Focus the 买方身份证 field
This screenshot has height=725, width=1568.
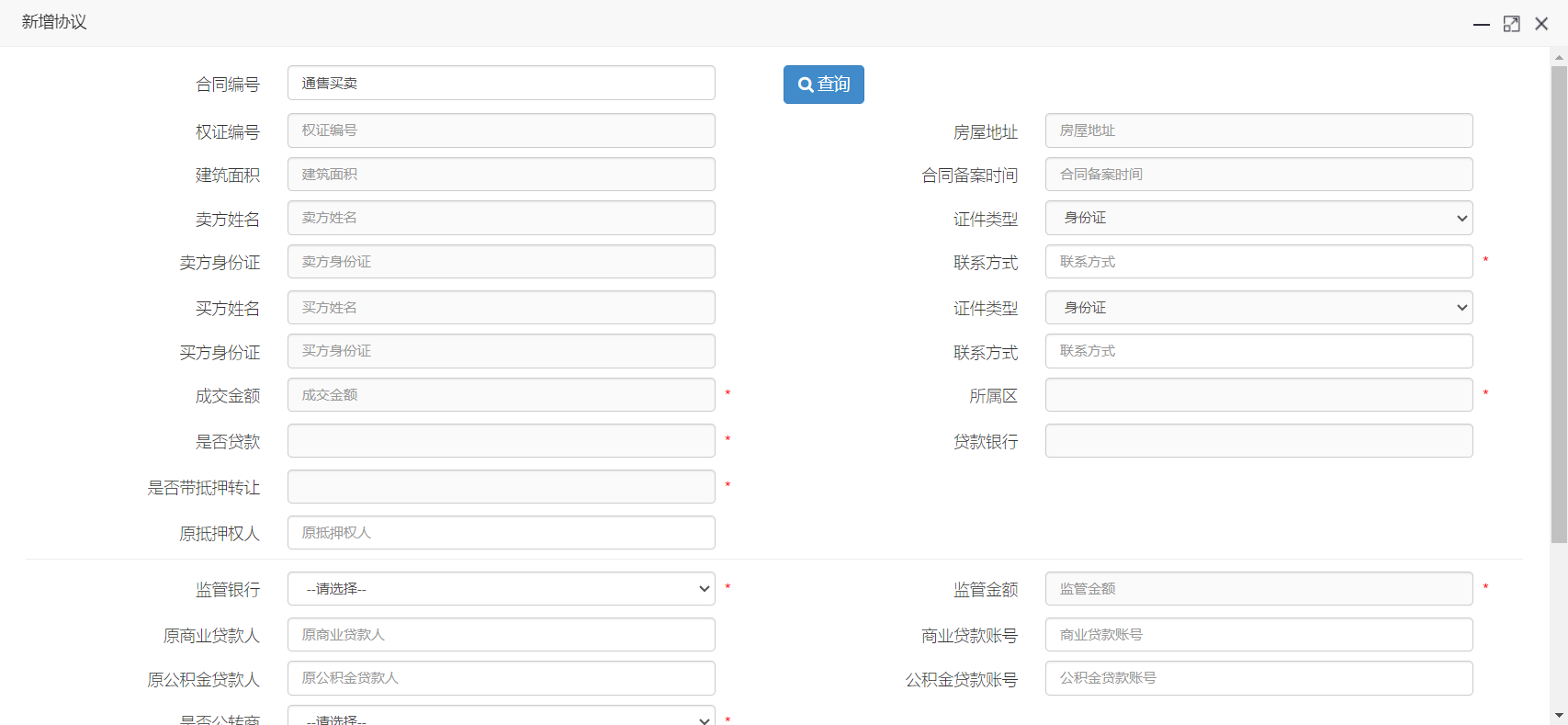tap(502, 351)
